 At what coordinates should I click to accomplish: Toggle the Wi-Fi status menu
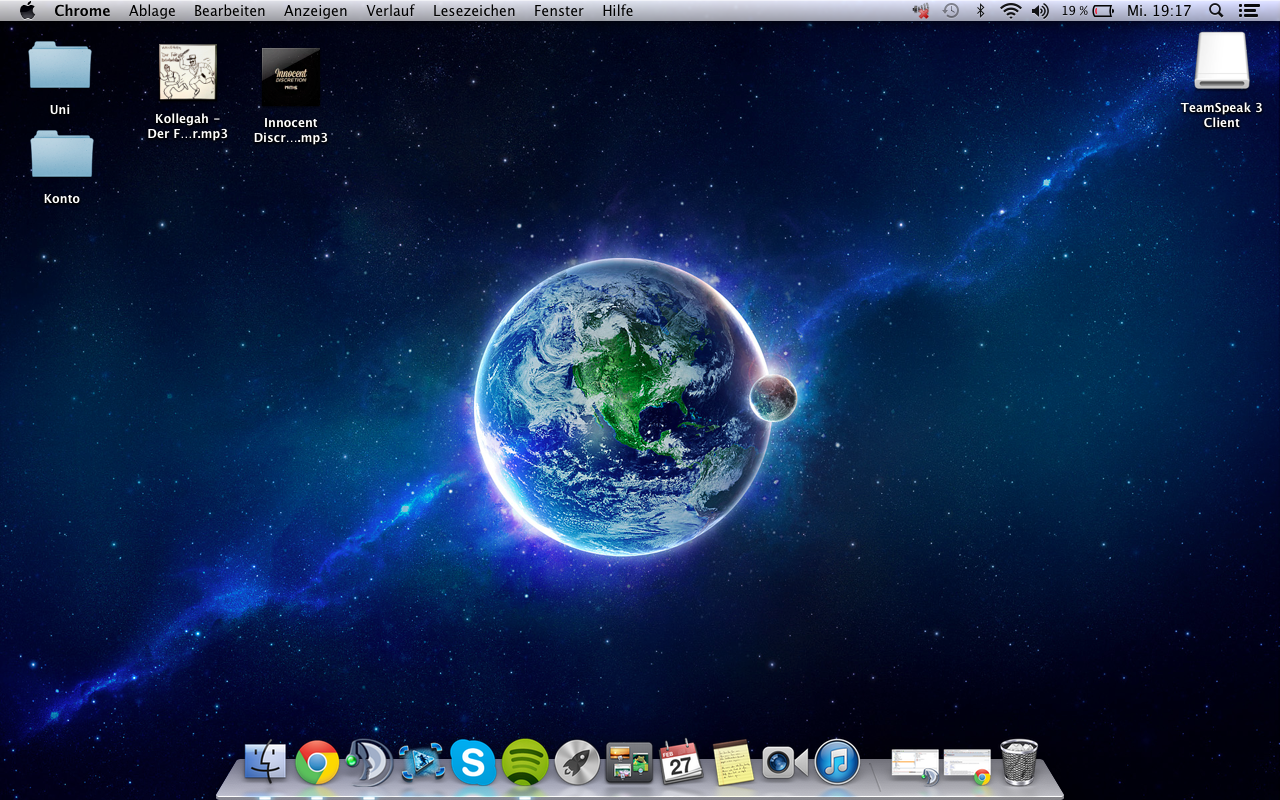coord(1011,11)
